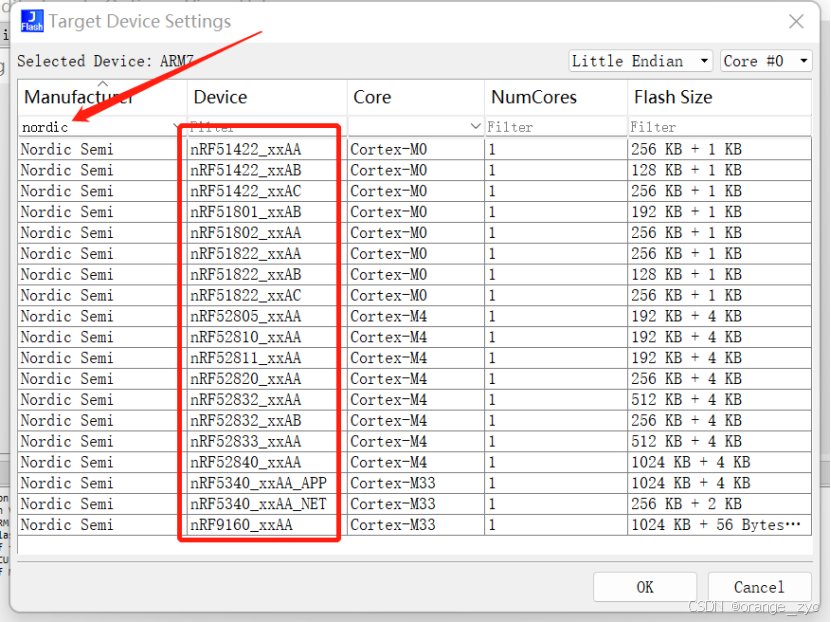Open the Core #0 dropdown

pos(766,61)
